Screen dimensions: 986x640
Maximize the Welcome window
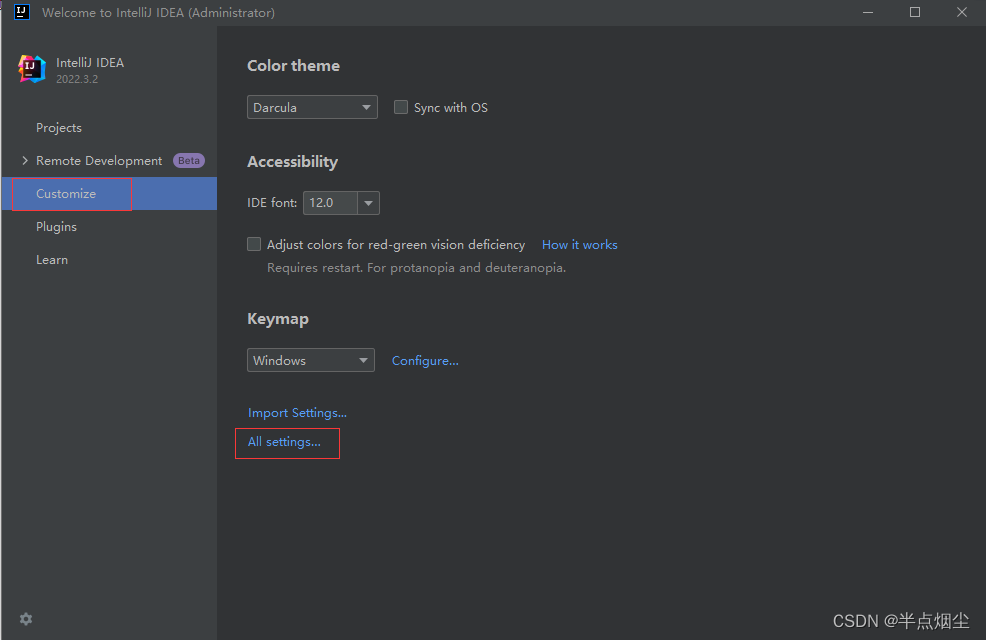coord(915,13)
